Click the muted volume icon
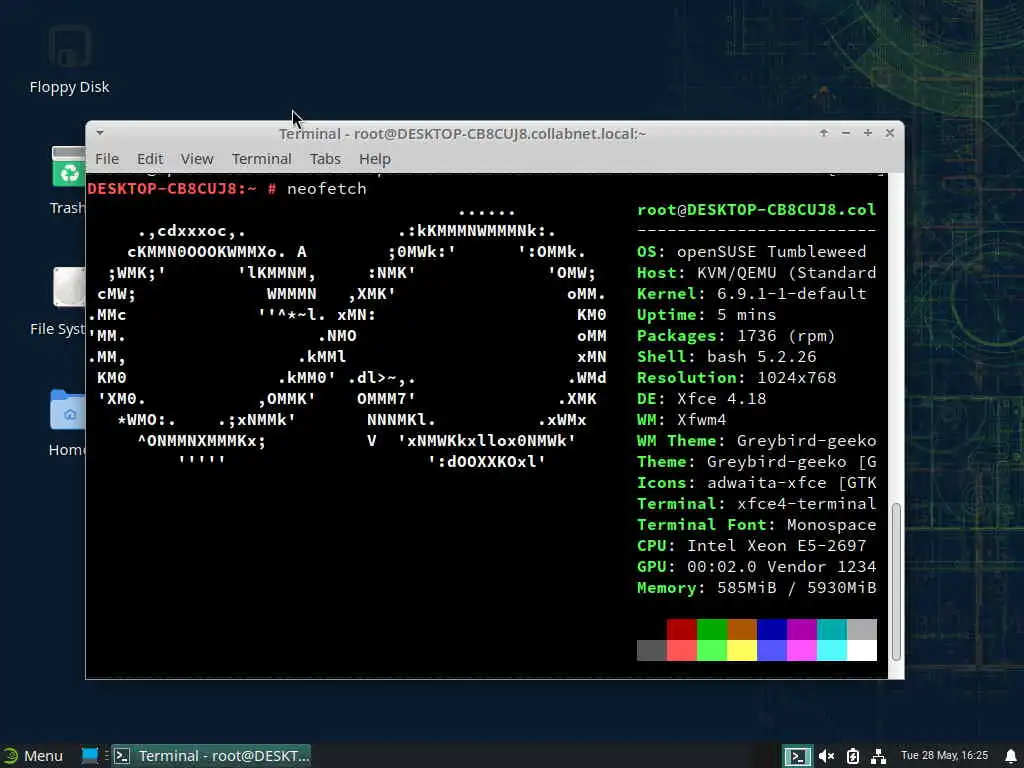Image resolution: width=1024 pixels, height=768 pixels. point(826,756)
